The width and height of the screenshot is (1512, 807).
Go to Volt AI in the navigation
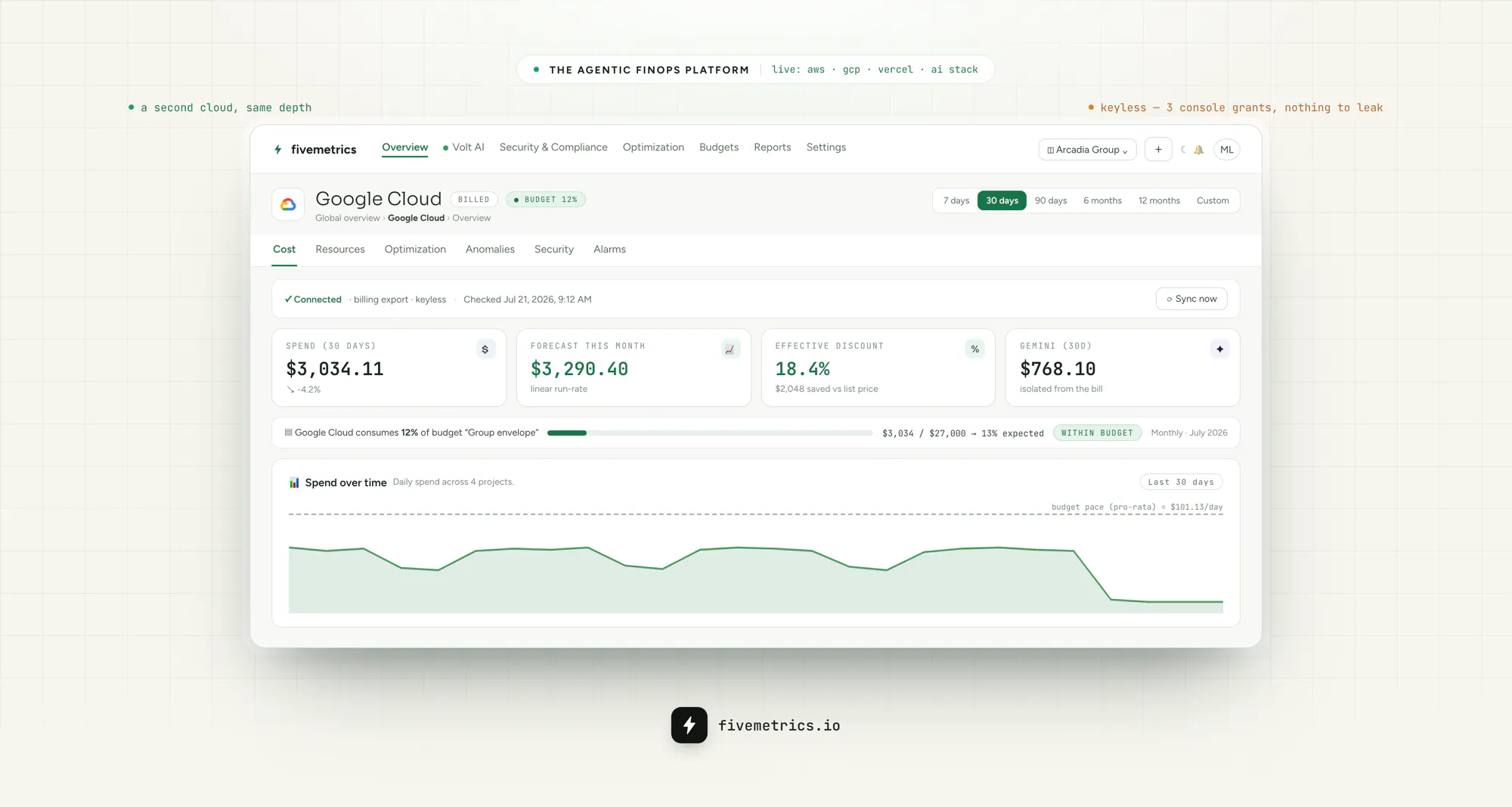463,147
